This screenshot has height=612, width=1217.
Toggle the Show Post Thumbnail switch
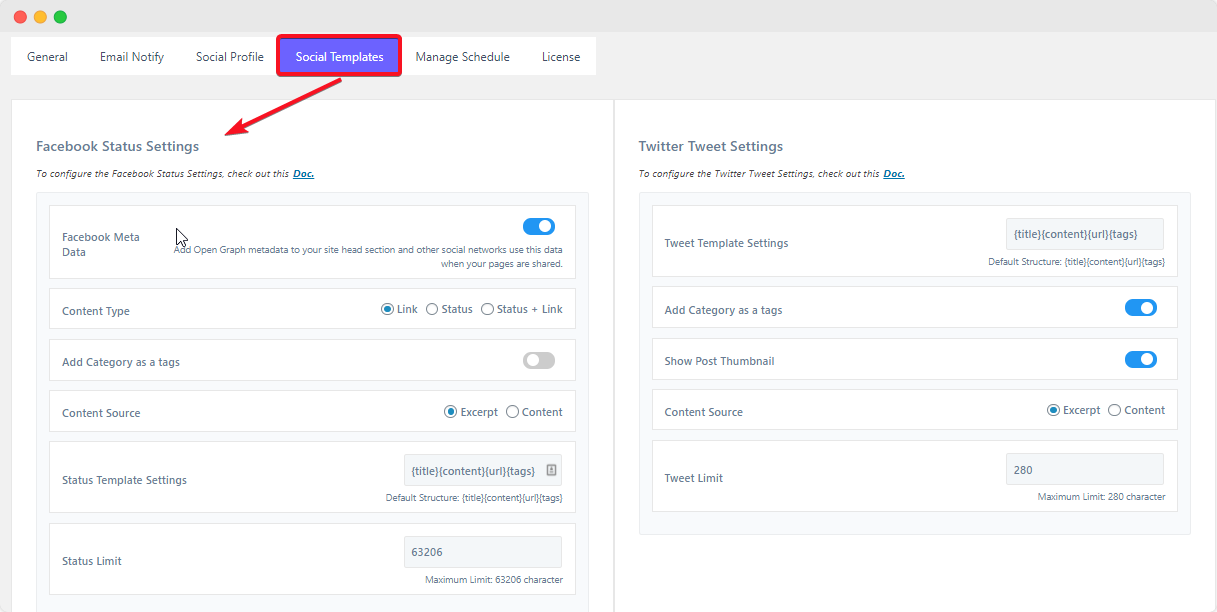click(1141, 359)
